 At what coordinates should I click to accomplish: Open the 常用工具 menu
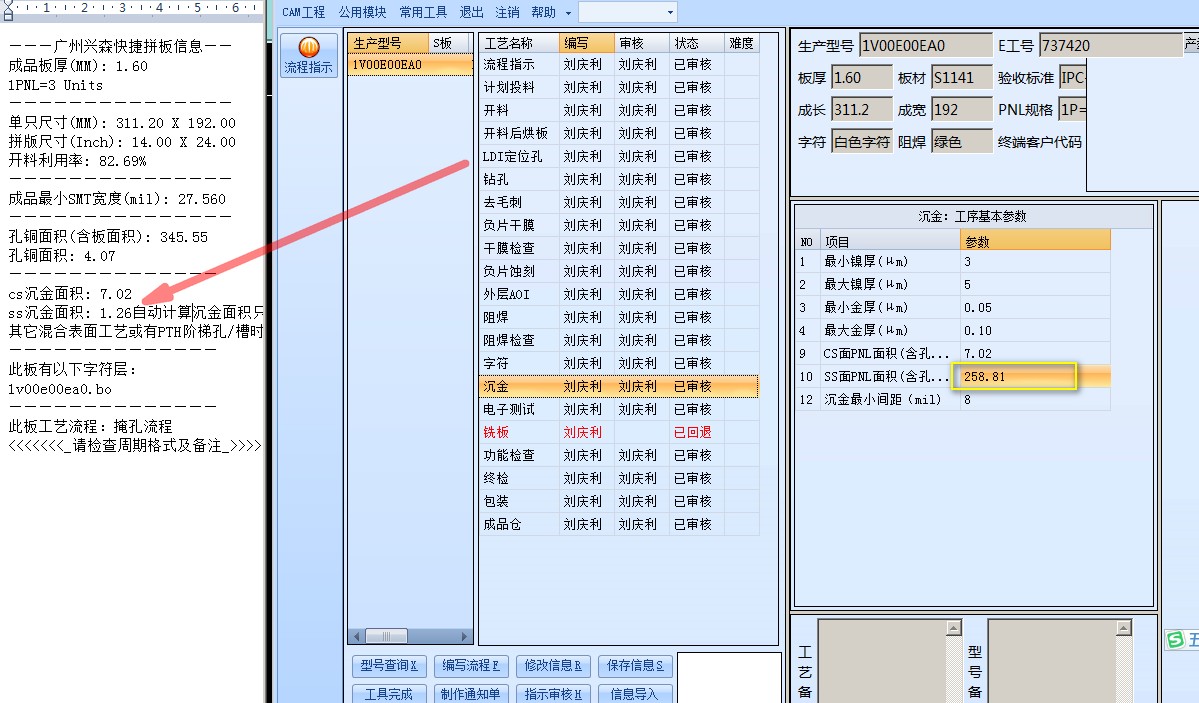[x=423, y=12]
